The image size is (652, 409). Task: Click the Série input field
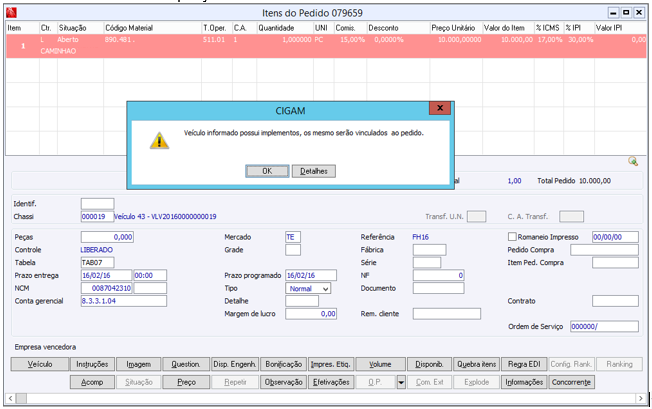[x=427, y=263]
